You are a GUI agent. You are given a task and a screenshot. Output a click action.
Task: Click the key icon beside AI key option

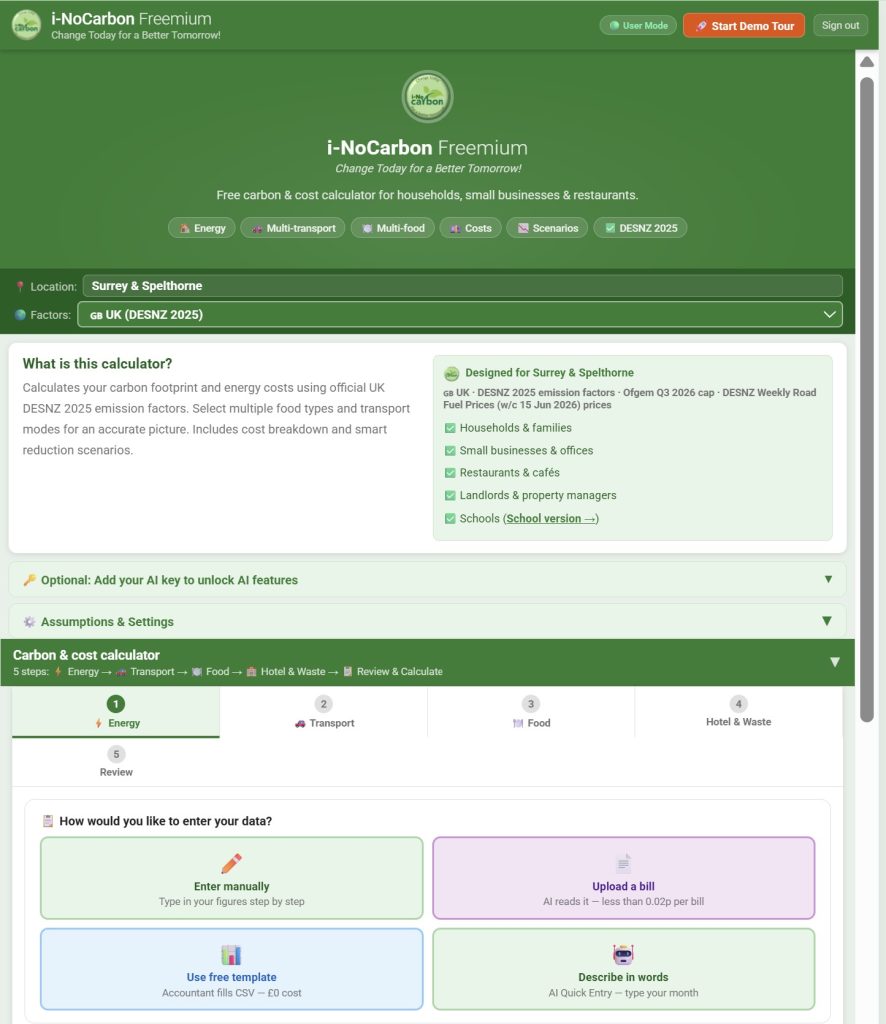pyautogui.click(x=29, y=580)
